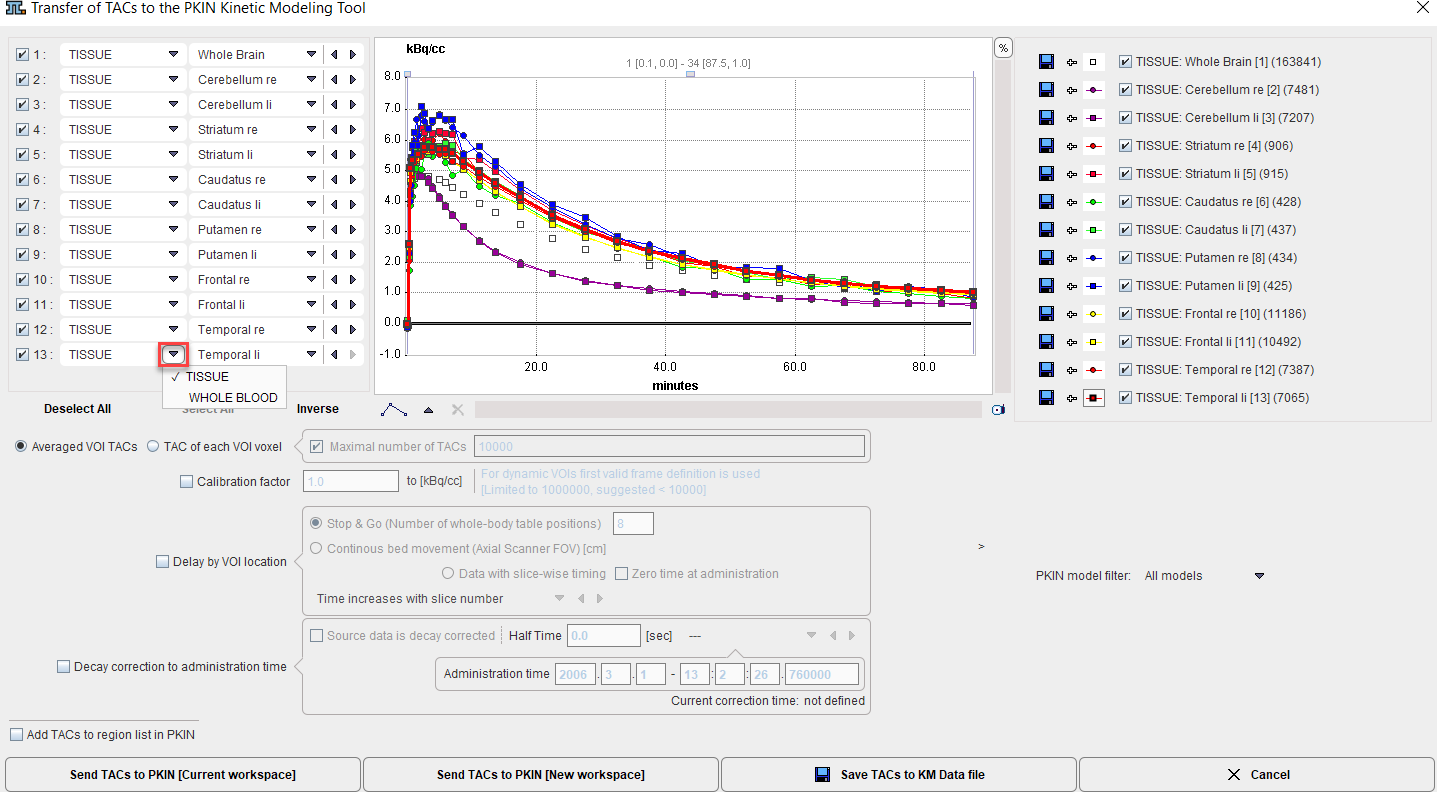Click left-arrow icon beside Striatum li [5] curve
Viewport: 1437px width, 792px height.
(x=1073, y=174)
